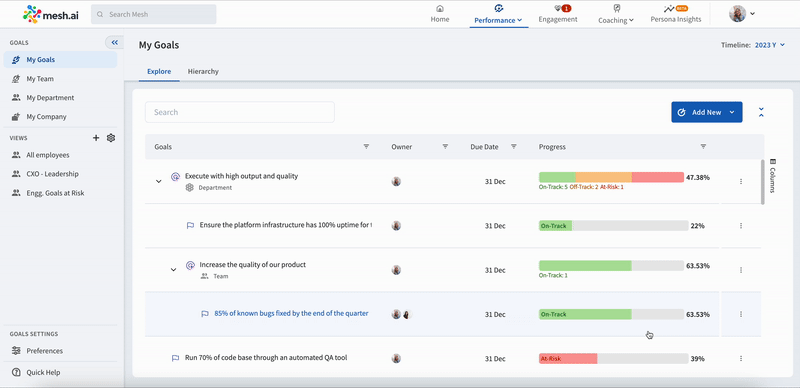The height and width of the screenshot is (388, 800).
Task: Click the Add New dropdown arrow
Action: (x=732, y=112)
